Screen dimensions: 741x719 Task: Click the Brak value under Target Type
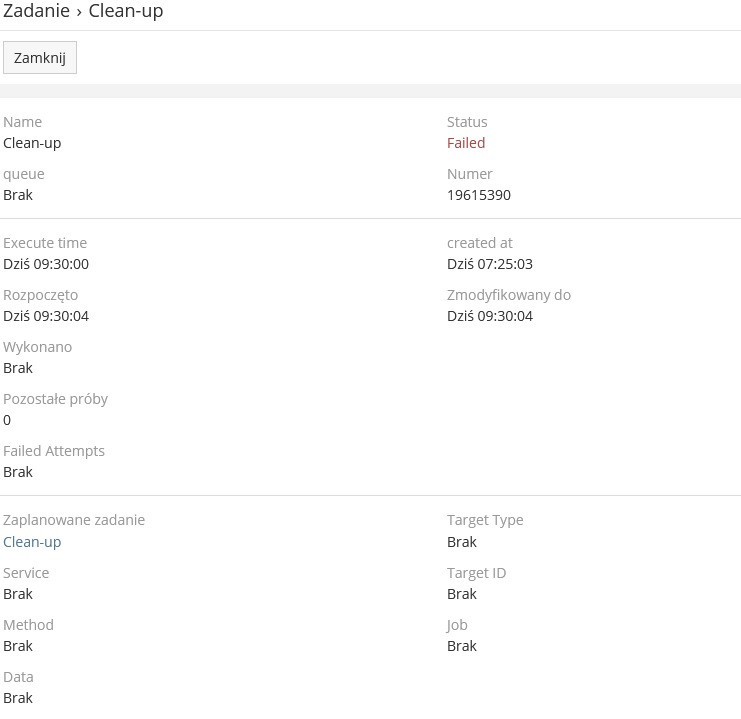[x=462, y=542]
